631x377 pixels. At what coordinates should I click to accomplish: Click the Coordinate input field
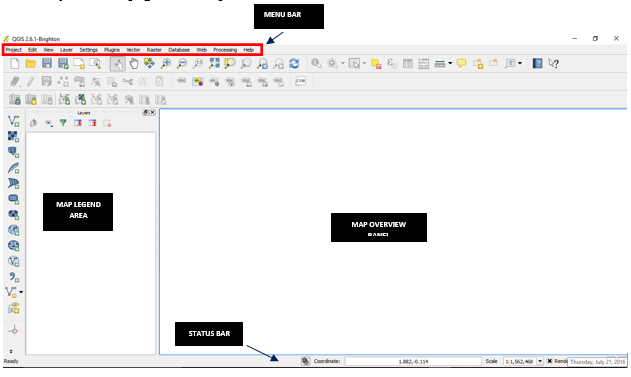coord(413,361)
